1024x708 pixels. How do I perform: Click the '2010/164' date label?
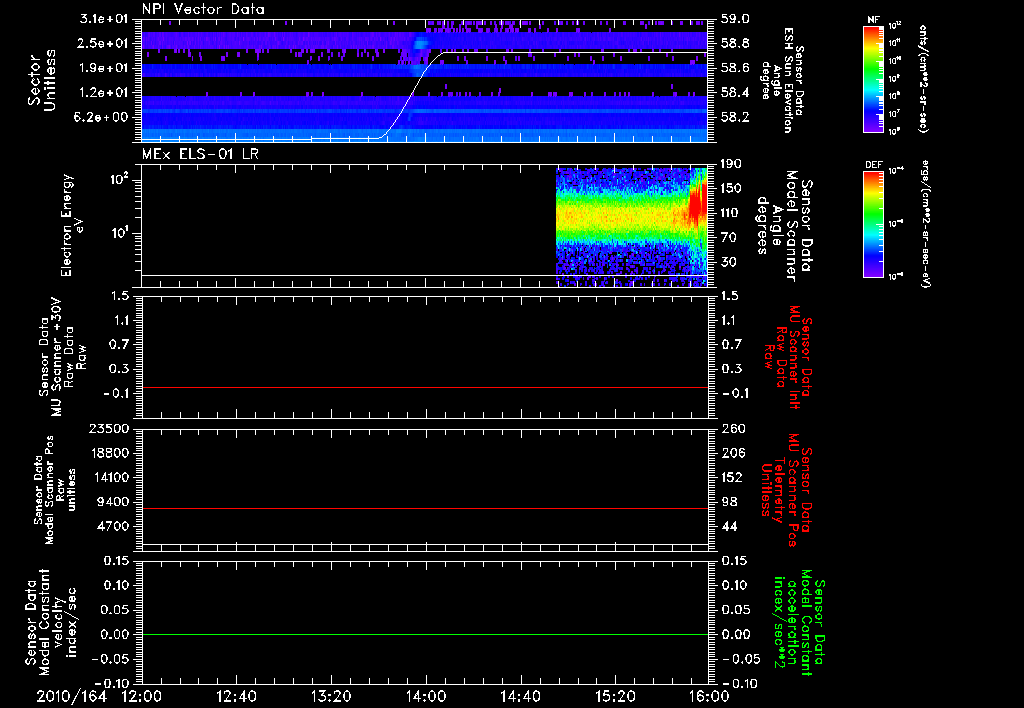click(71, 696)
